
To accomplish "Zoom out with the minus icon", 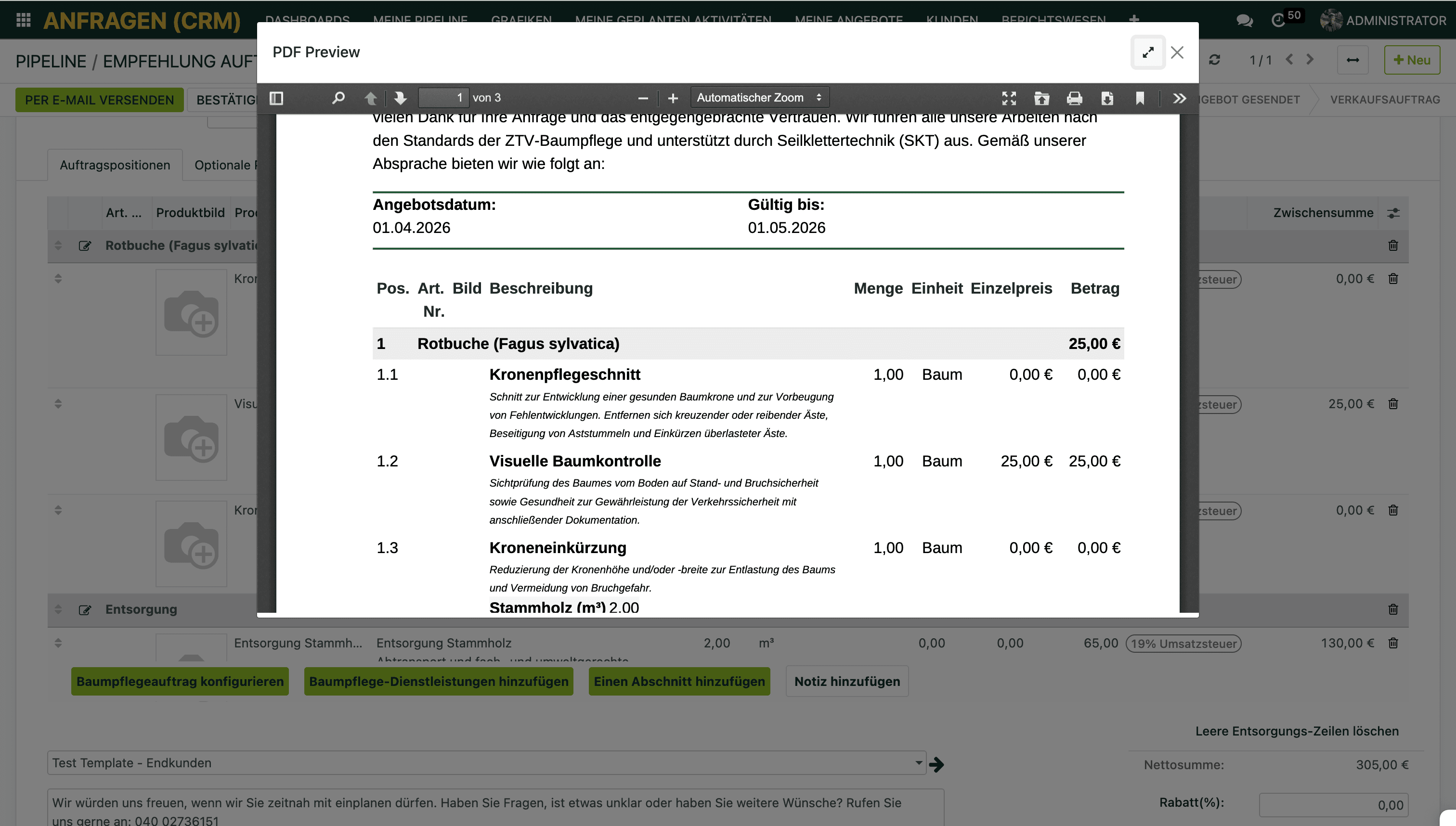I will [x=643, y=98].
